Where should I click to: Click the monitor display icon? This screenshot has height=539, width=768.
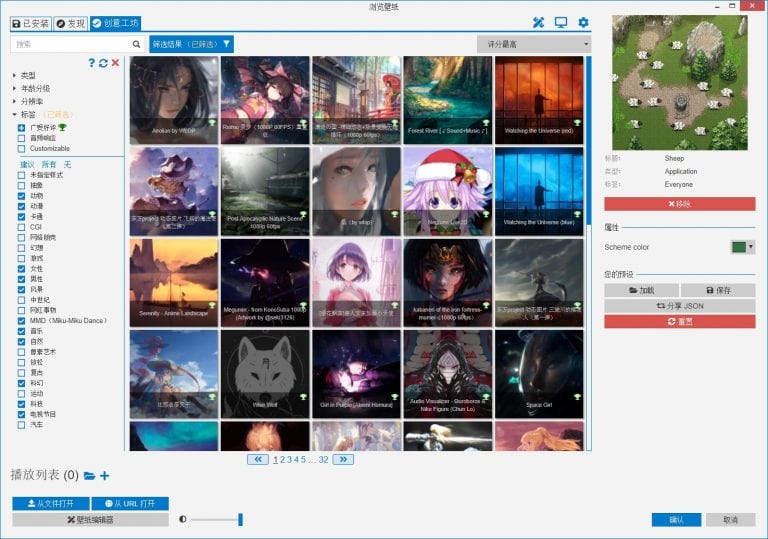click(x=561, y=23)
